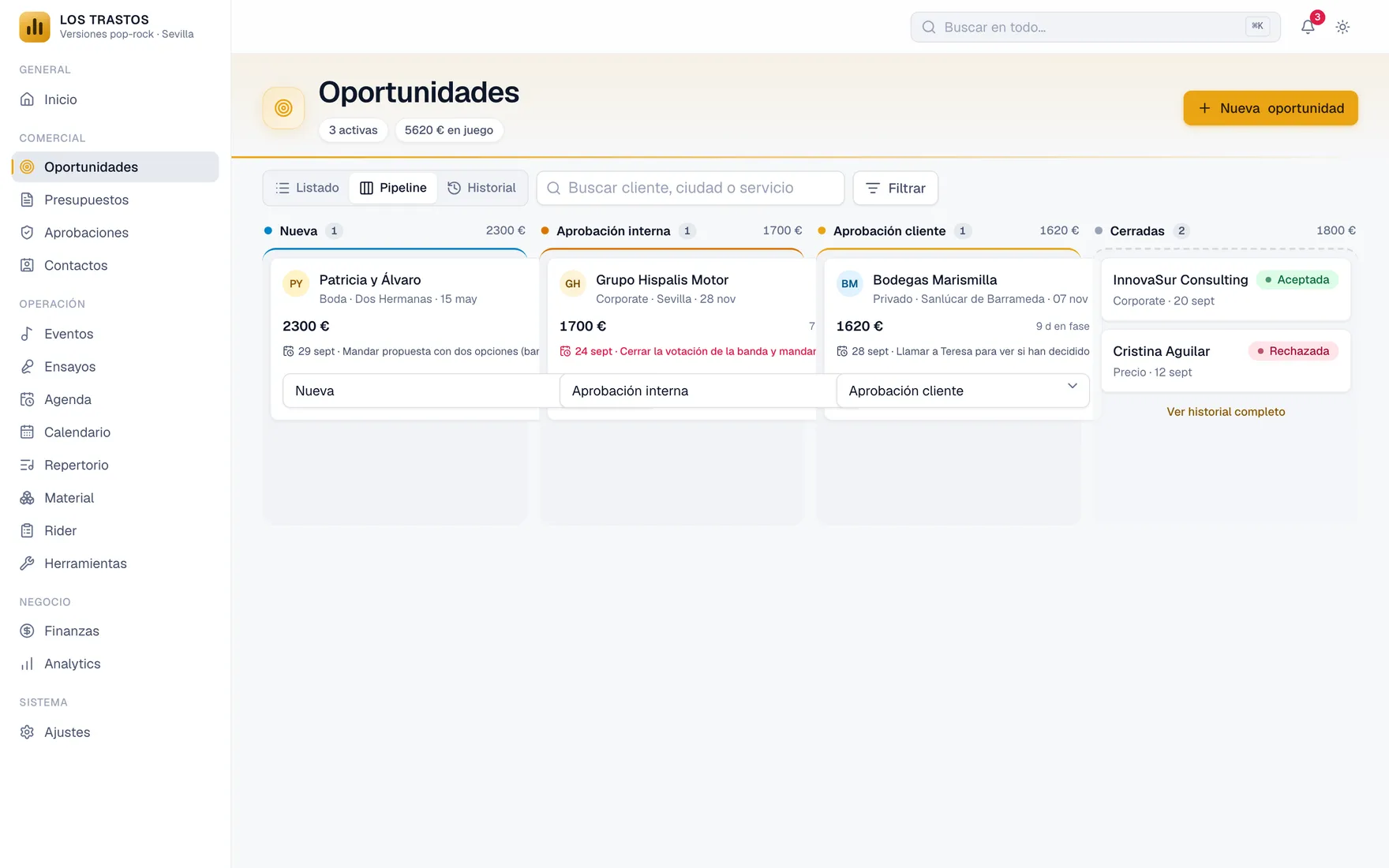Click the Los Trastos logo icon
The width and height of the screenshot is (1389, 868).
[x=35, y=27]
